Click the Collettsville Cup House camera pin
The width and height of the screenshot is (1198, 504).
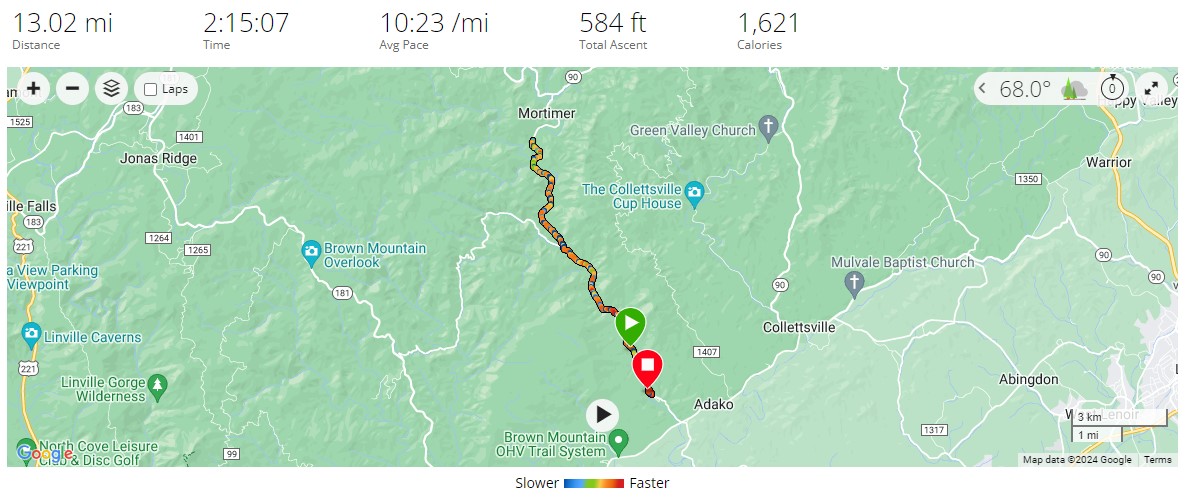[694, 192]
